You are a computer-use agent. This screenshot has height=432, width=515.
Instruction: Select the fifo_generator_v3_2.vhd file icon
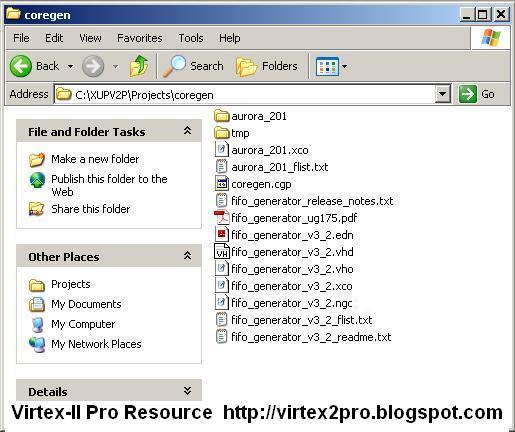click(221, 252)
